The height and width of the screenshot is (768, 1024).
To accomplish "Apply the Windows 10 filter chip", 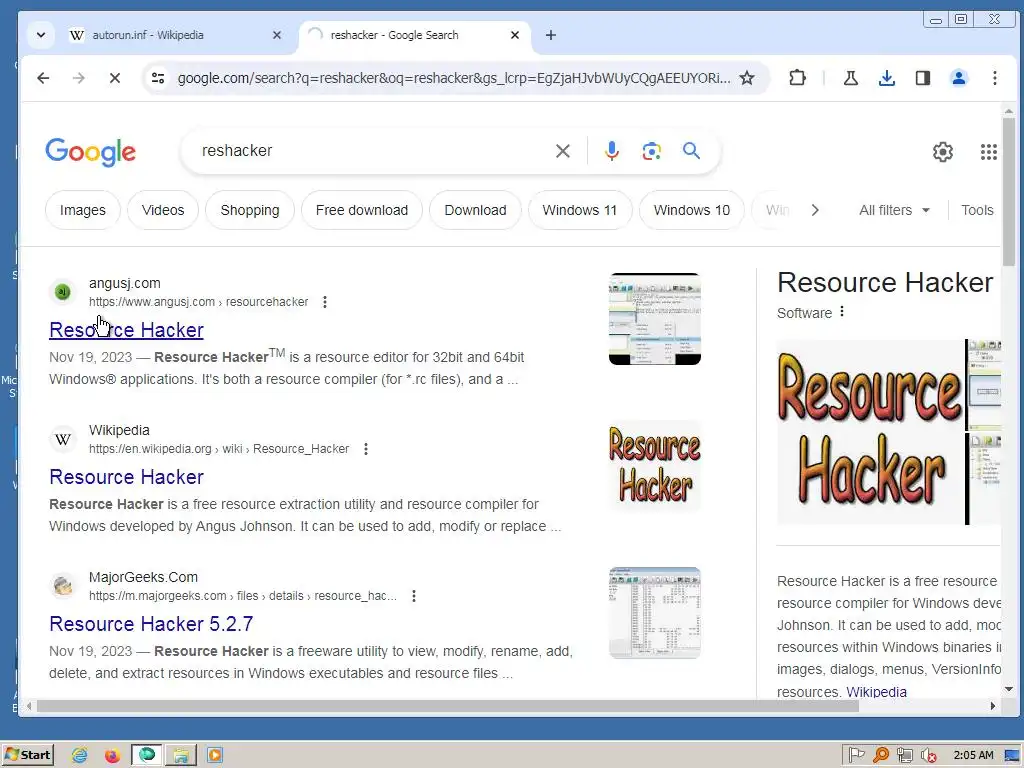I will tap(692, 210).
